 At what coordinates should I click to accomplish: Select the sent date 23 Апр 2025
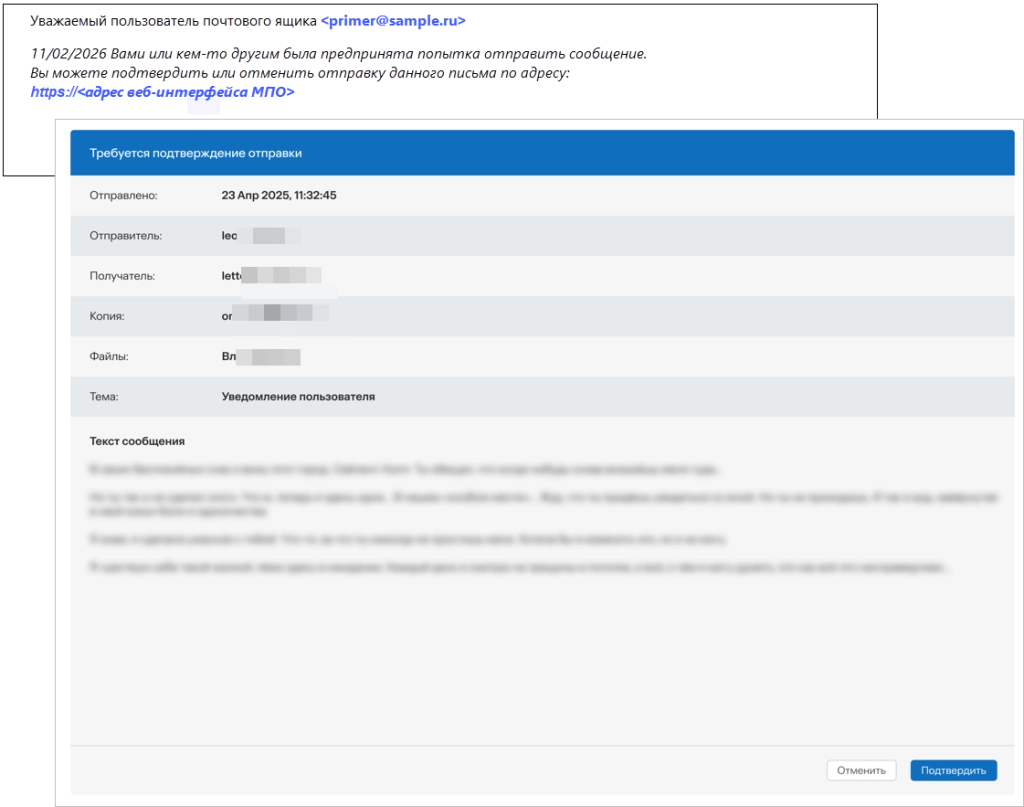coord(279,195)
